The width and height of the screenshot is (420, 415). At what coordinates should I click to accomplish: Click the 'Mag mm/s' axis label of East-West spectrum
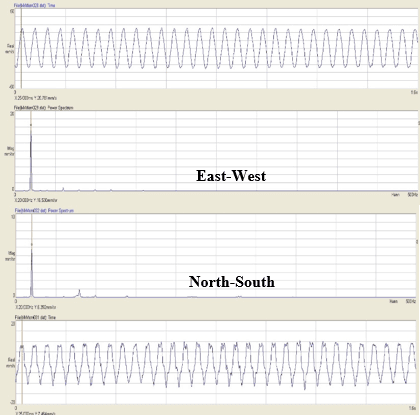pos(10,151)
